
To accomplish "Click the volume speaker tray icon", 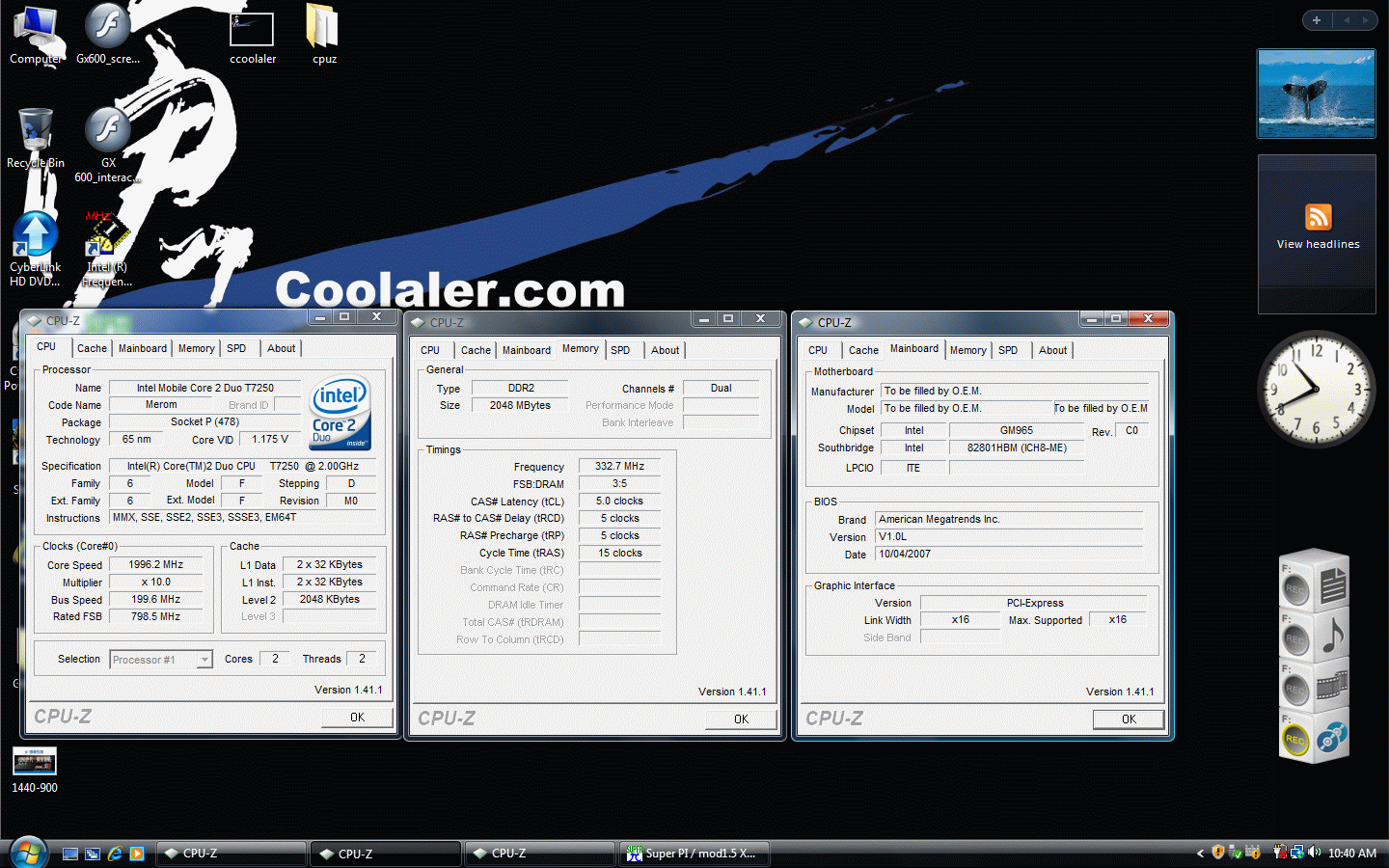I will pos(1313,853).
